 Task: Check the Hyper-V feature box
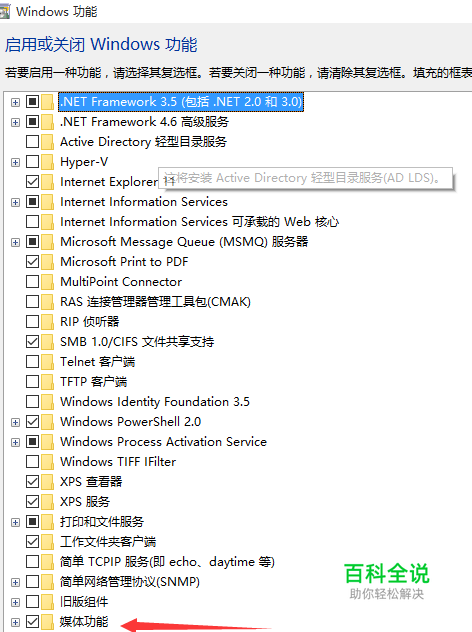[x=32, y=162]
